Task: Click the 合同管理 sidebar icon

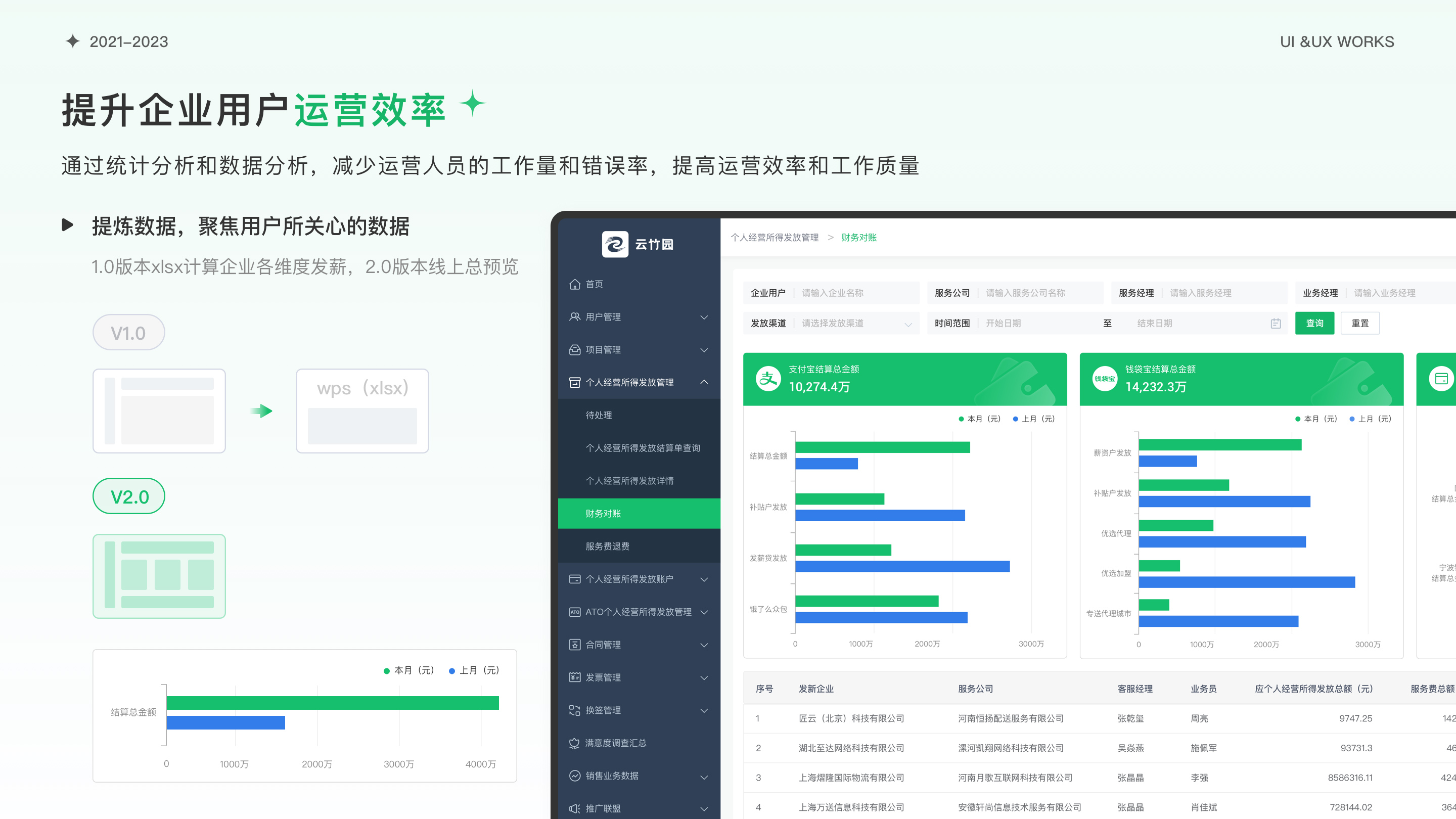Action: pos(574,645)
